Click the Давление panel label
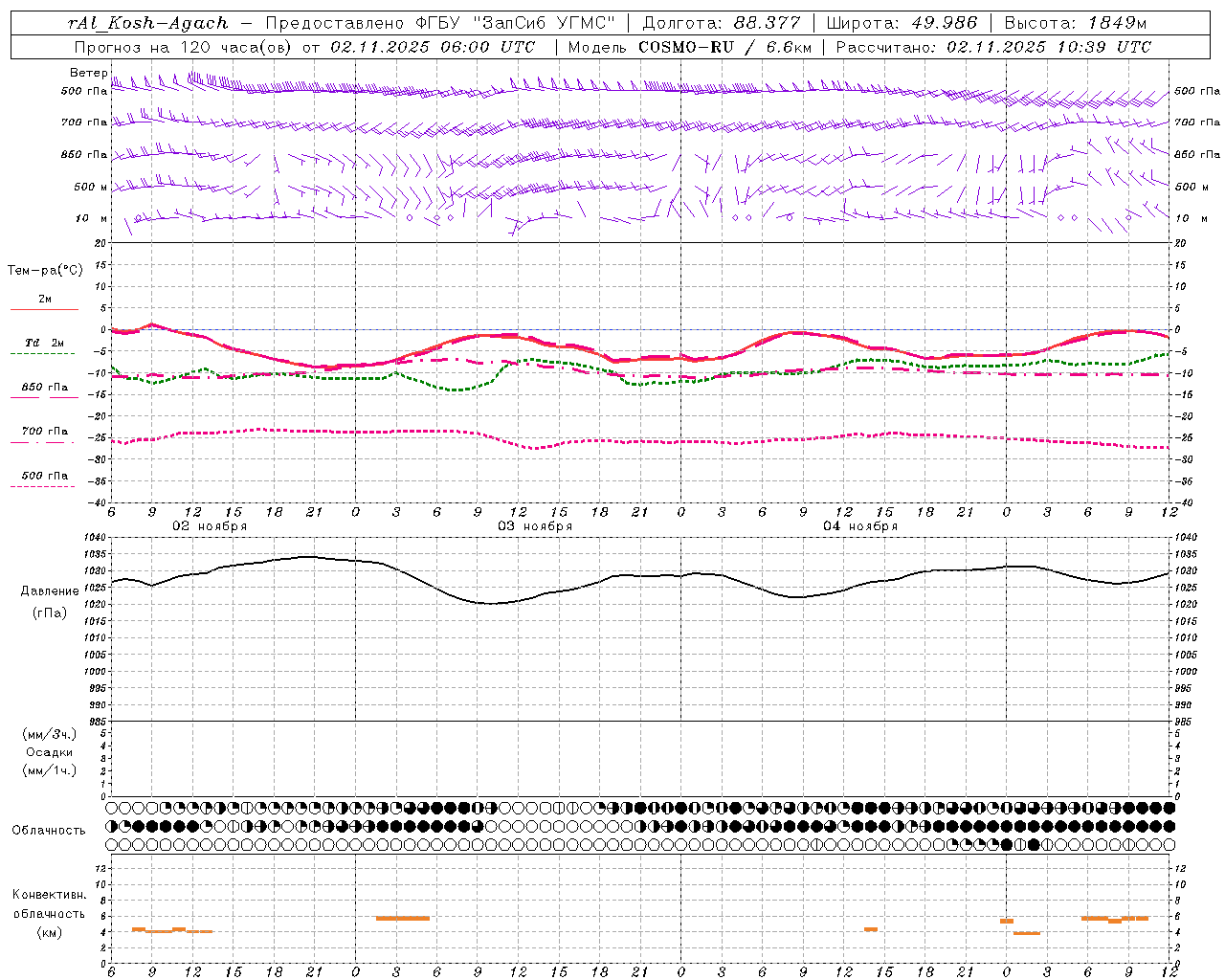 coord(50,591)
